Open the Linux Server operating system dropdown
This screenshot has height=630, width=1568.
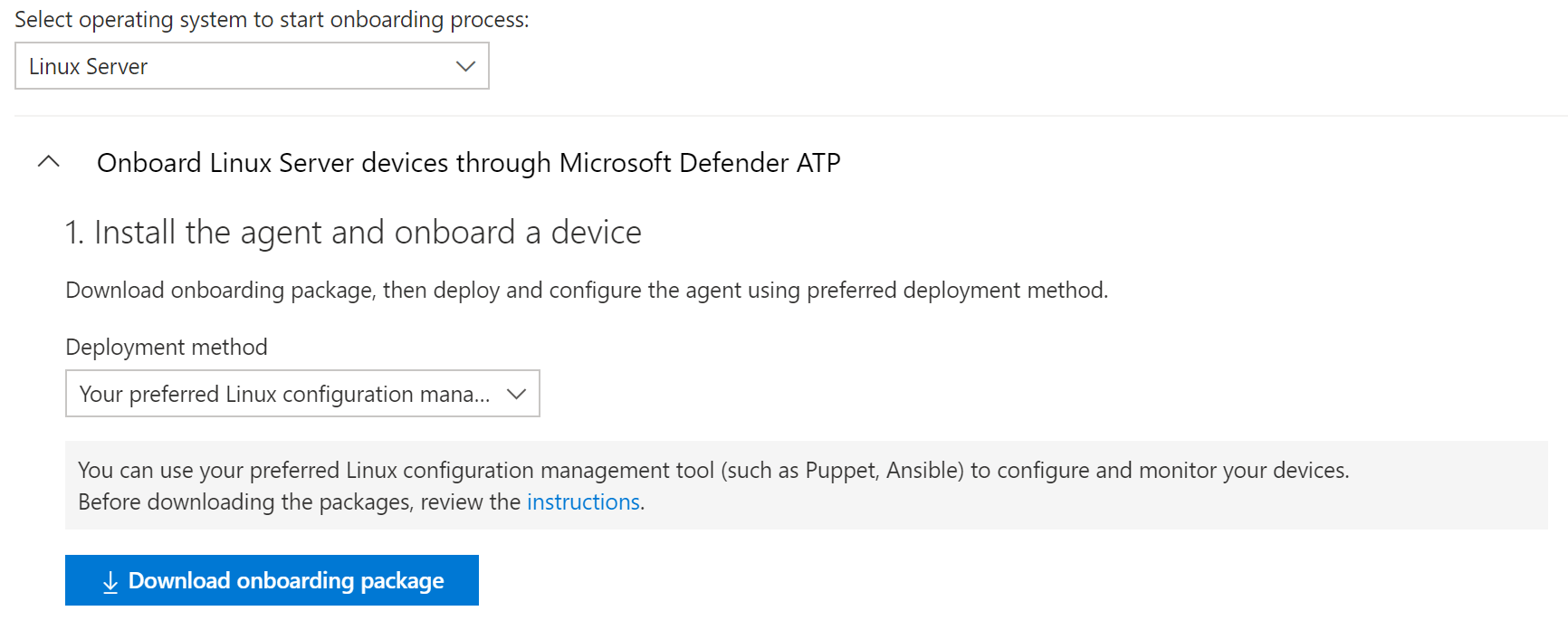[x=252, y=66]
